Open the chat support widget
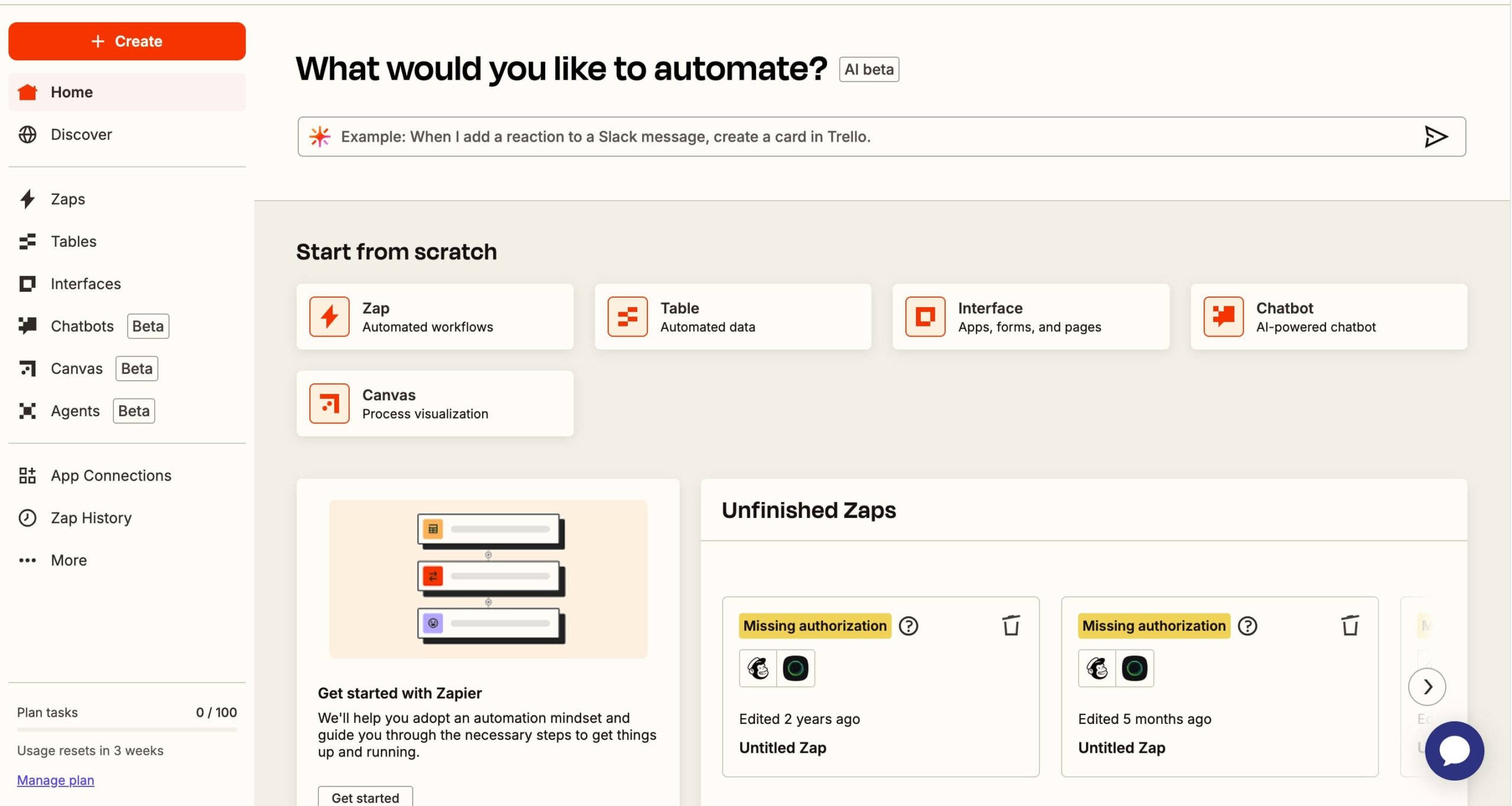This screenshot has height=806, width=1512. pos(1454,750)
